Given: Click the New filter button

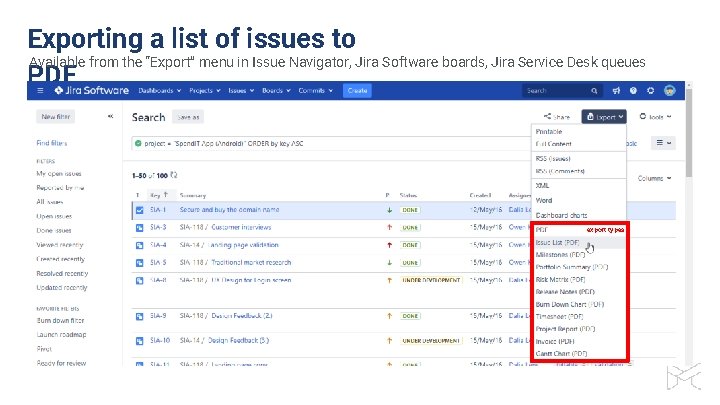Looking at the screenshot, I should tap(55, 117).
